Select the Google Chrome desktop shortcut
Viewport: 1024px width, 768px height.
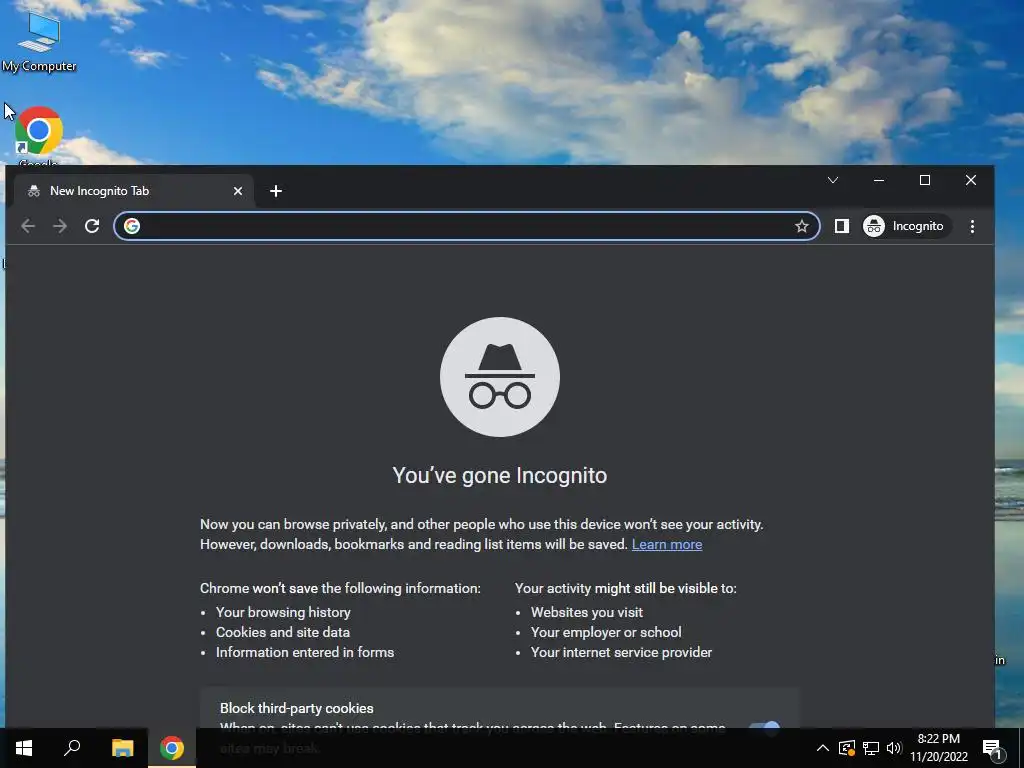[x=39, y=135]
